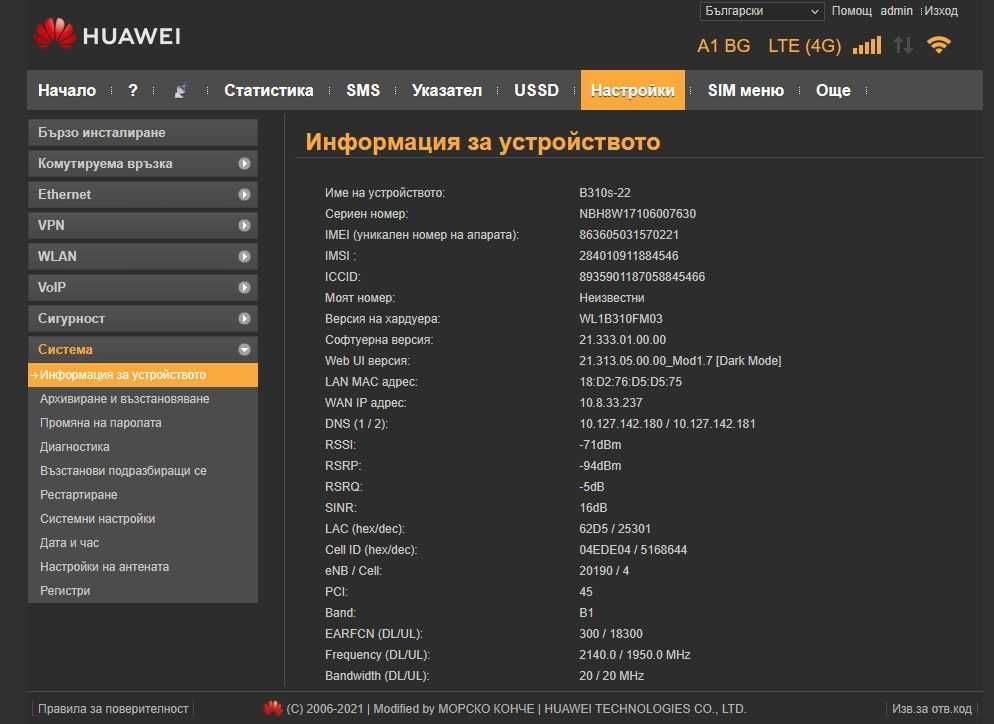Expand the Ethernet menu section
The image size is (994, 724).
tap(143, 195)
